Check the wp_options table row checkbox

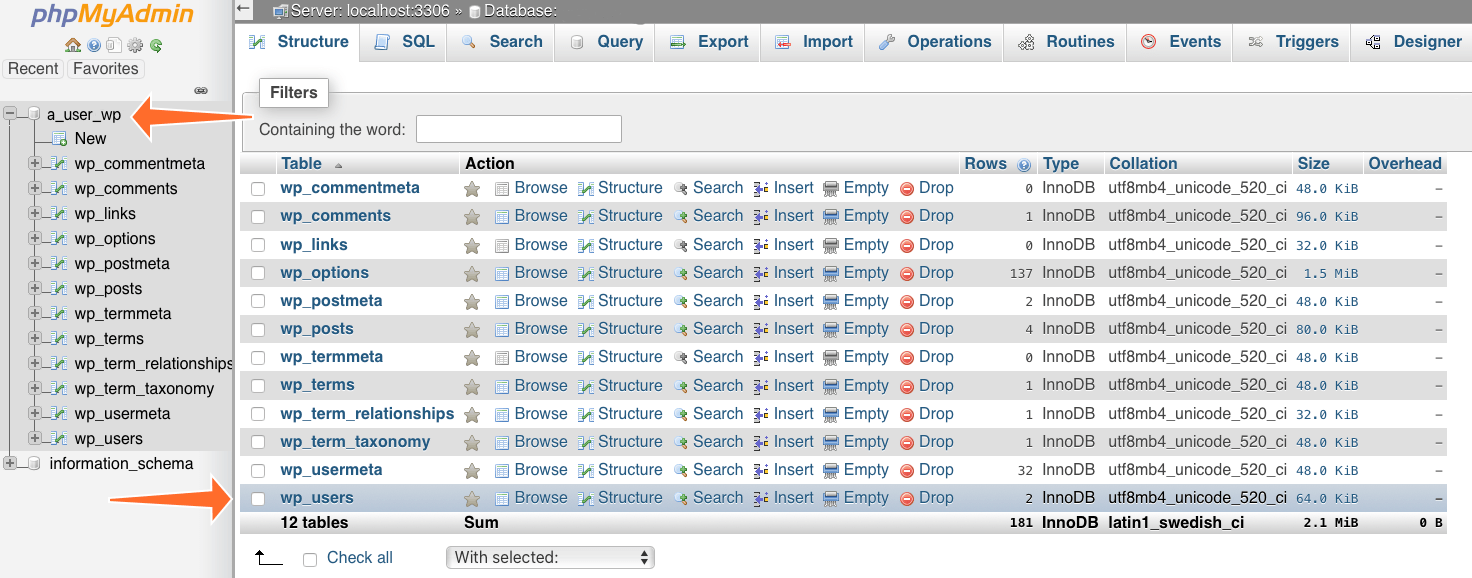(x=258, y=272)
